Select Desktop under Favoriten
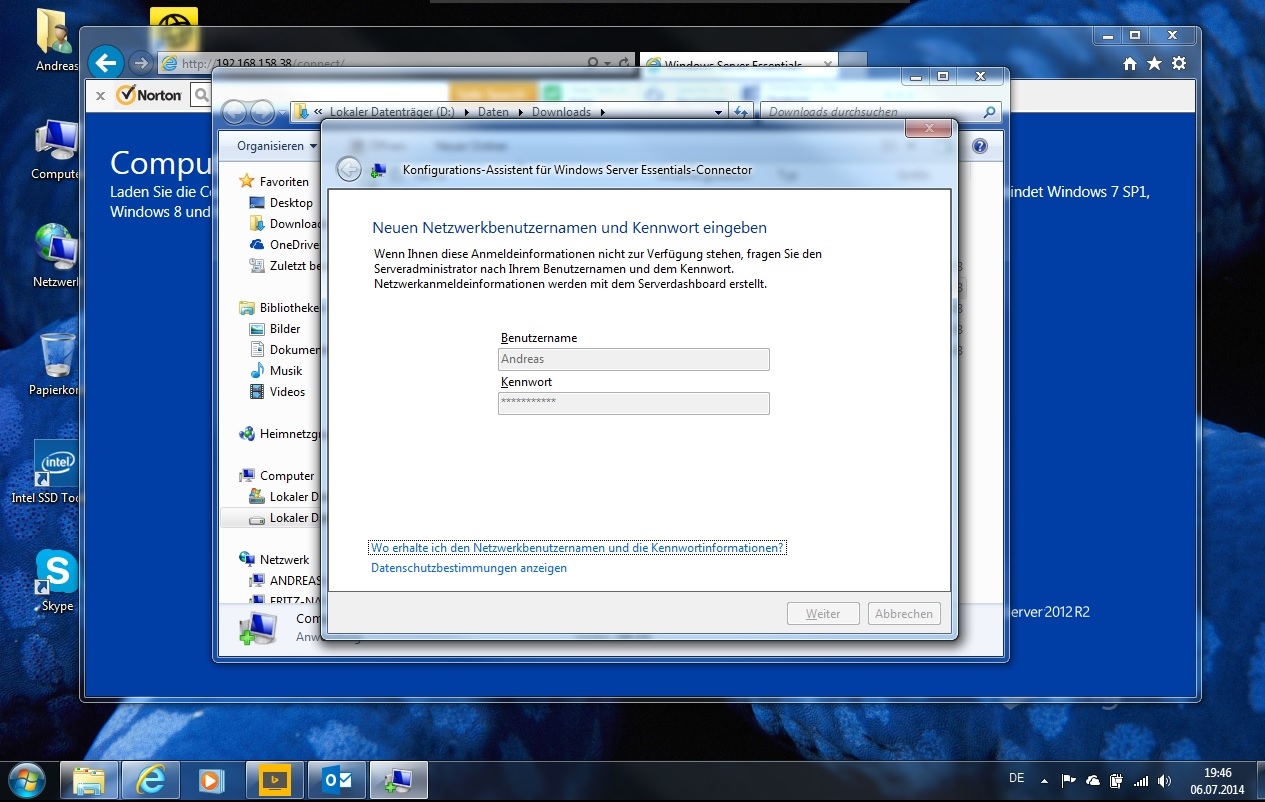1265x802 pixels. (x=291, y=203)
